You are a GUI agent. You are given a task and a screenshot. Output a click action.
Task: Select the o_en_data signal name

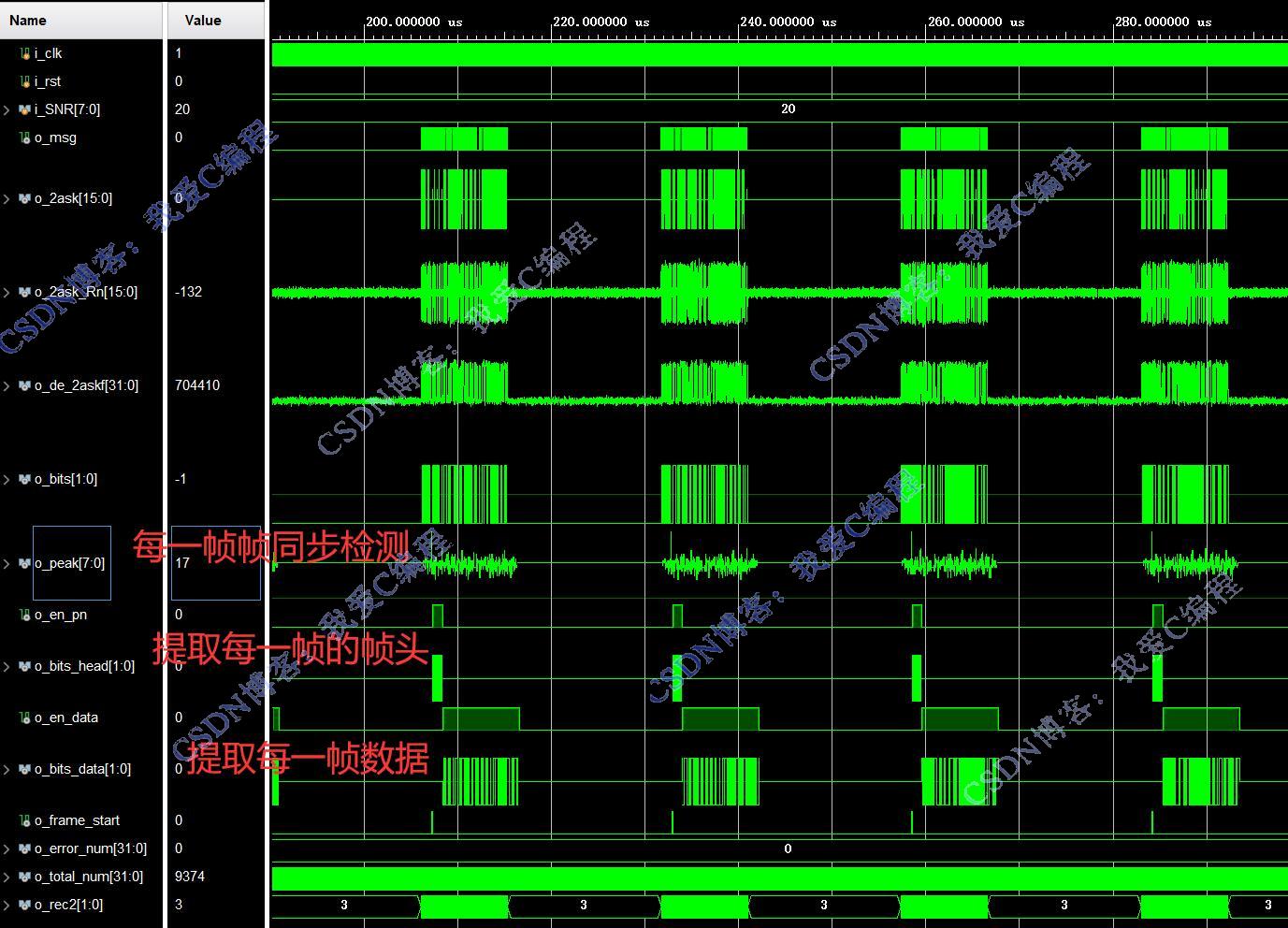(x=66, y=718)
